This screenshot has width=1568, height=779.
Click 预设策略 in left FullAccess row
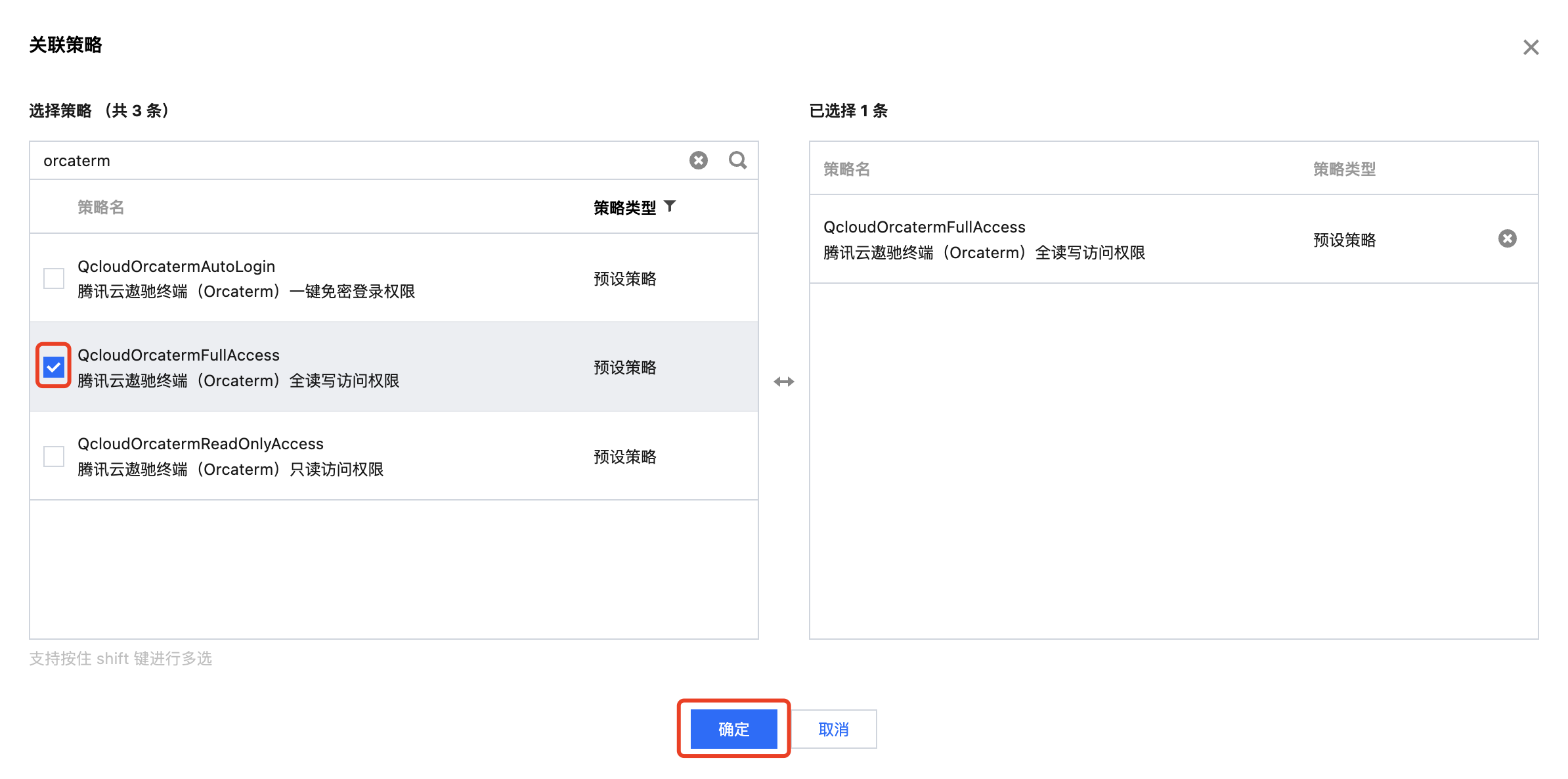(625, 368)
